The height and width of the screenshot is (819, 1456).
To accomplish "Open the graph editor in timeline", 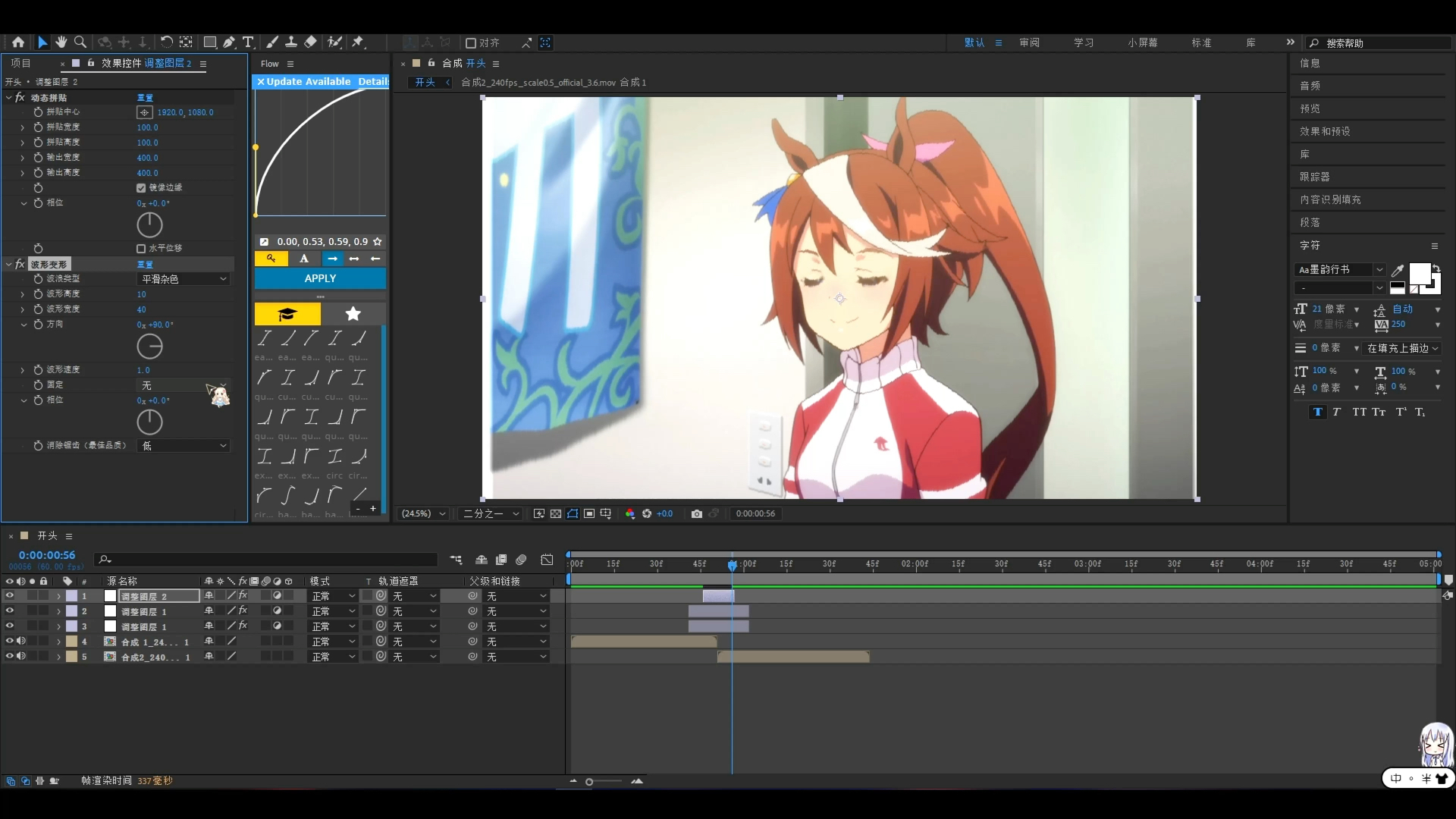I will (x=547, y=560).
